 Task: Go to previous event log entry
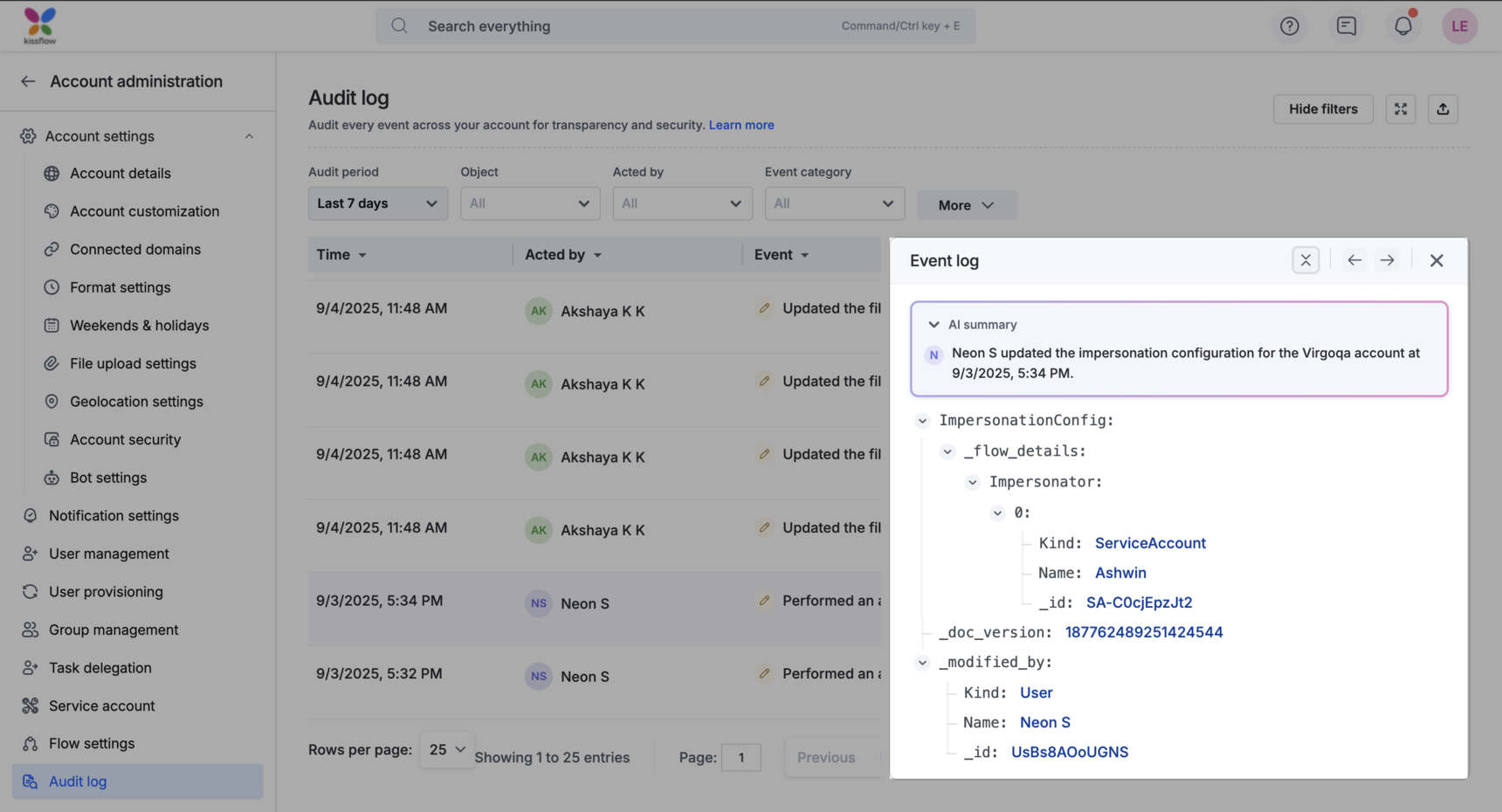click(x=1354, y=260)
